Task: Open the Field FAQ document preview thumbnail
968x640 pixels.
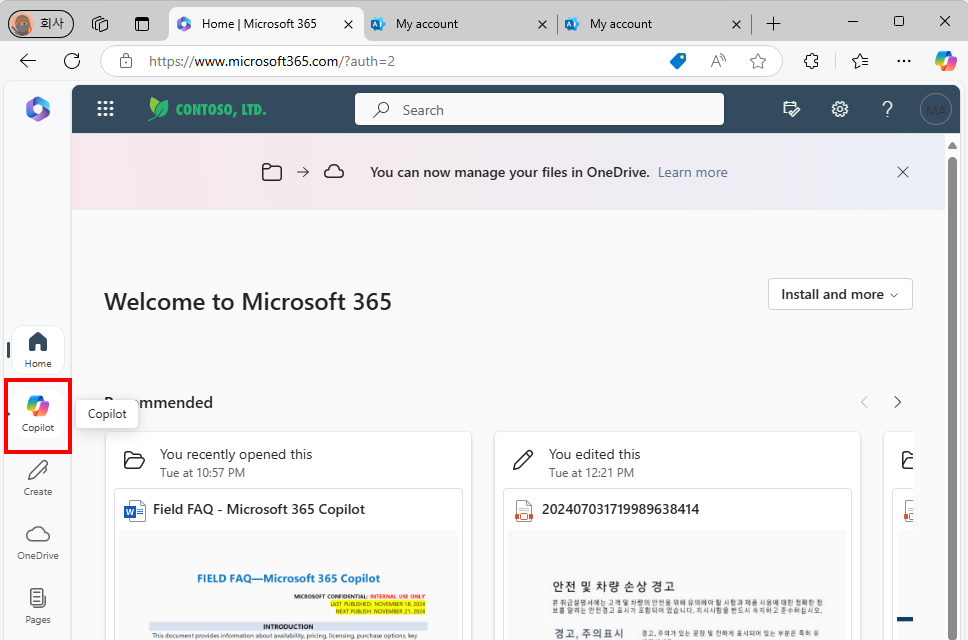Action: pos(288,585)
